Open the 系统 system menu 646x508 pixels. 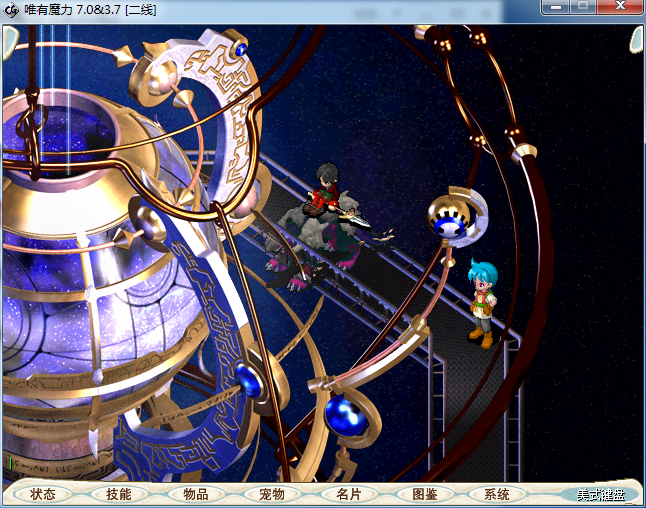coord(497,494)
